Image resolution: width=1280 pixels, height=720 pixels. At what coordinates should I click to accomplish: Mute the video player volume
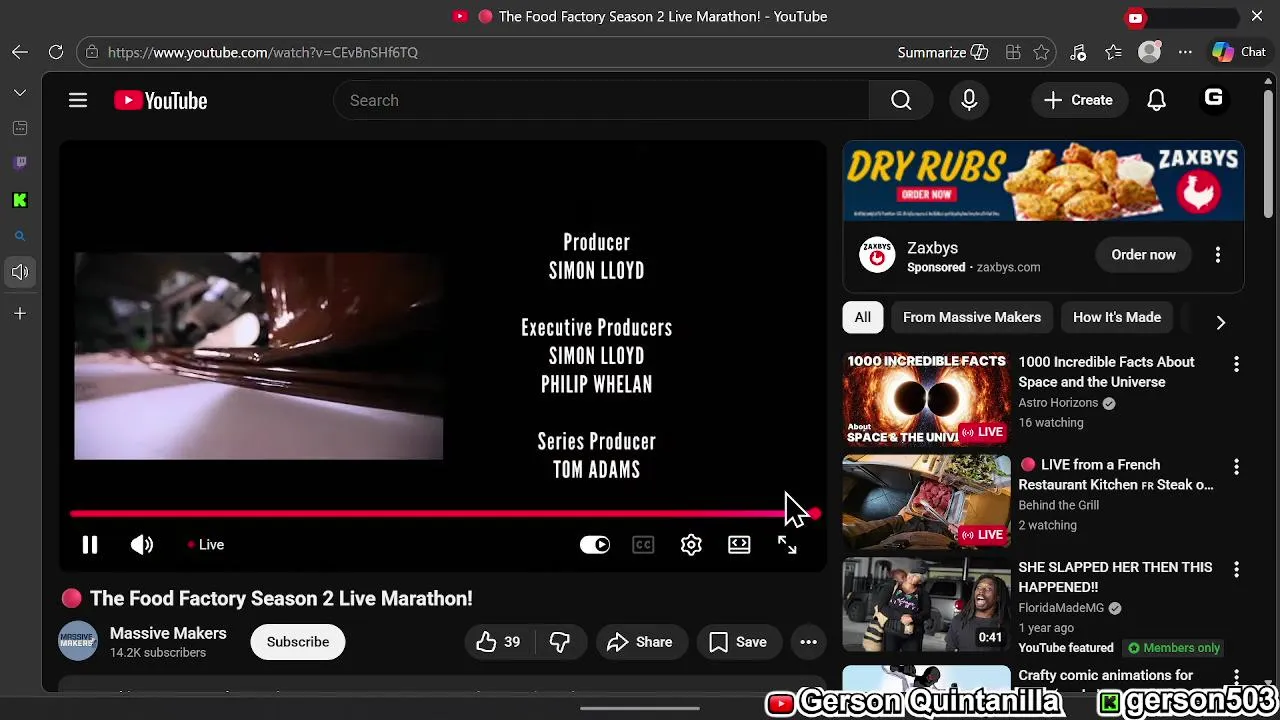click(x=141, y=545)
